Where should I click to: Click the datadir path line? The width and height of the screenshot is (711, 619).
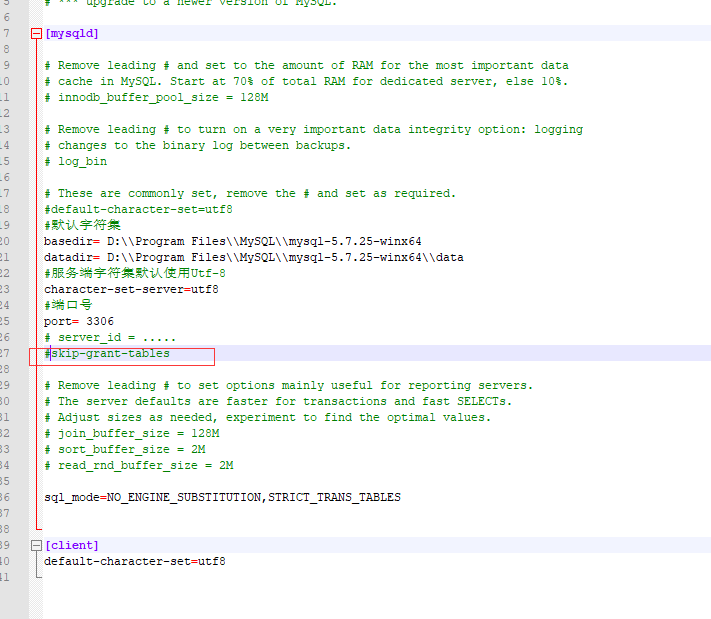click(254, 258)
